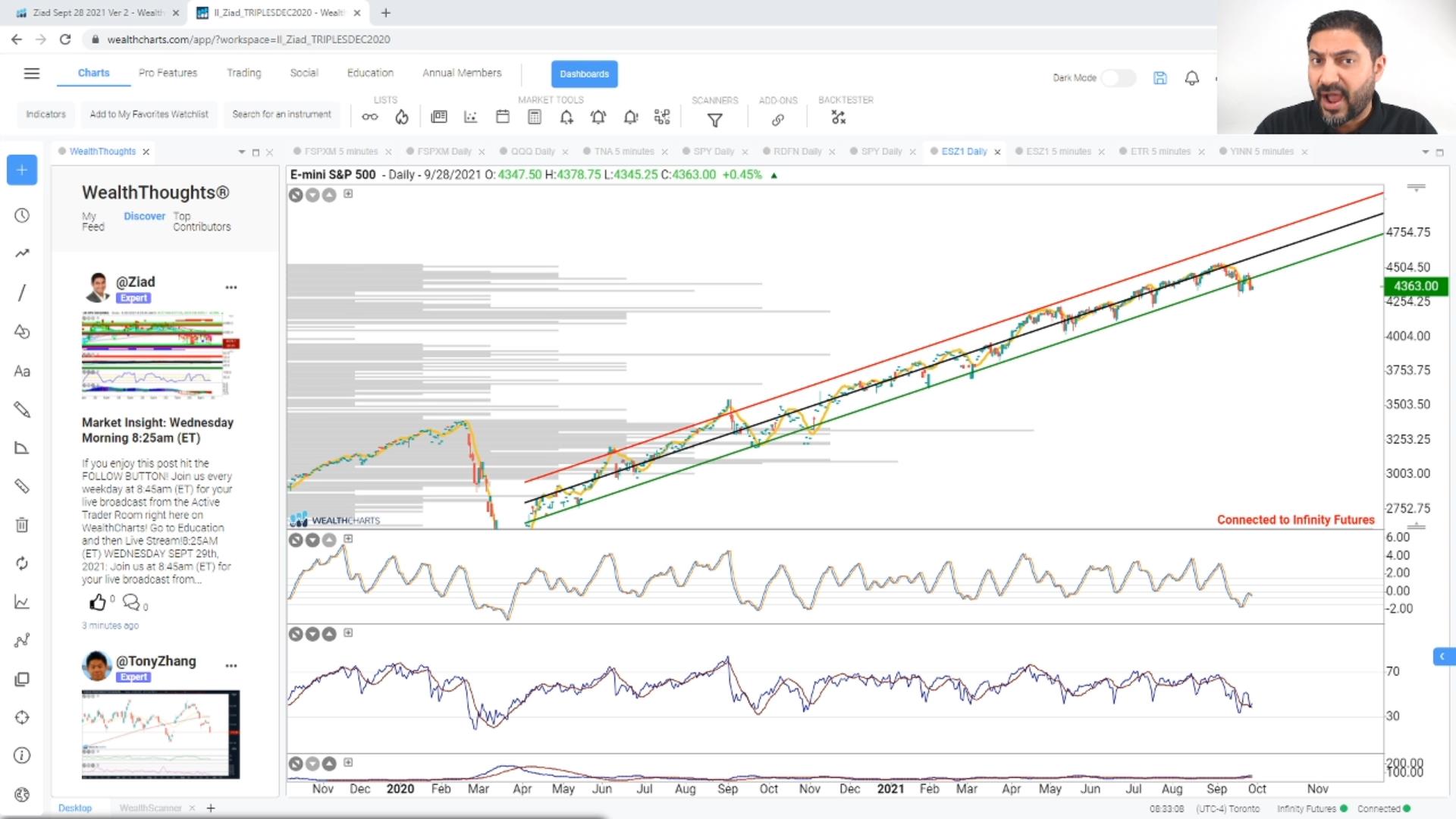Open the WealthThoughts panel dropdown arrow
Viewport: 1456px width, 819px height.
241,152
